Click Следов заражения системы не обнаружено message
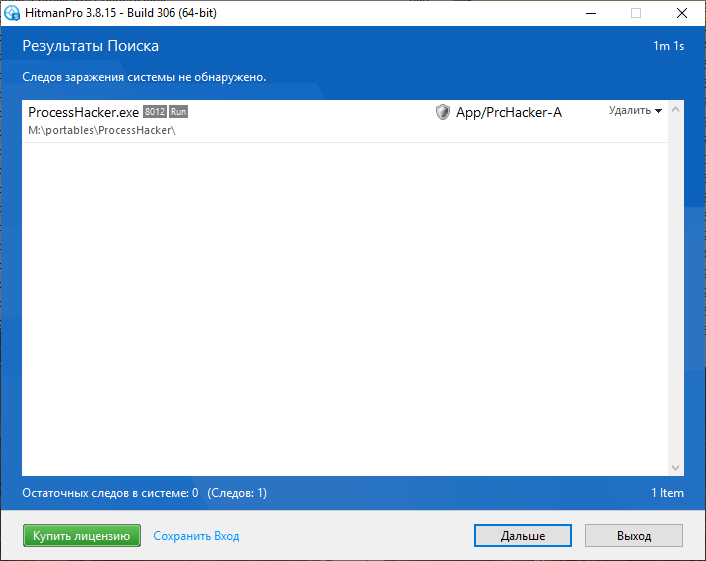Image resolution: width=706 pixels, height=561 pixels. click(x=144, y=77)
